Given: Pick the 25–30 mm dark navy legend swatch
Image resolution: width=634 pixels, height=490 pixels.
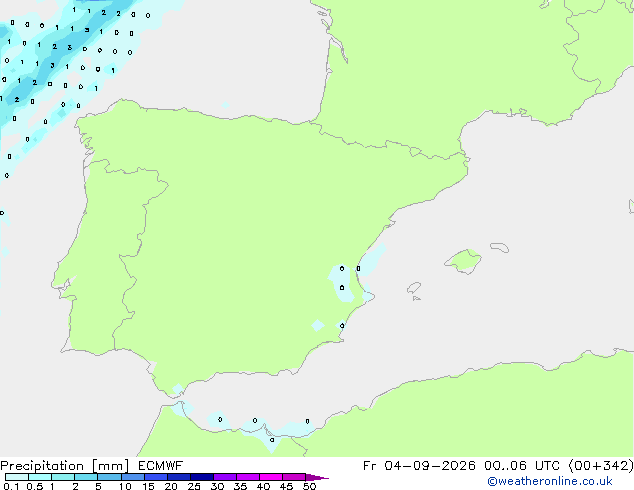Looking at the screenshot, I should (x=202, y=477).
